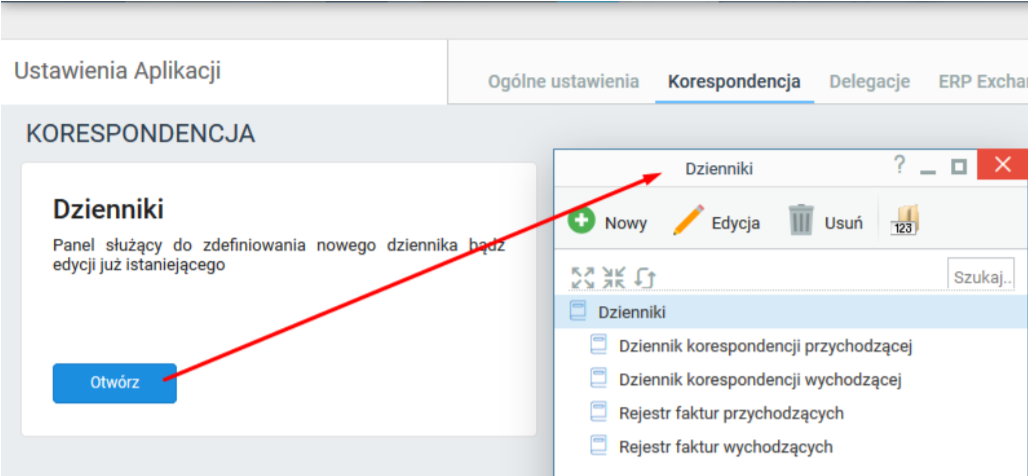Focus the Szukaj search field
The width and height of the screenshot is (1028, 476).
point(981,275)
